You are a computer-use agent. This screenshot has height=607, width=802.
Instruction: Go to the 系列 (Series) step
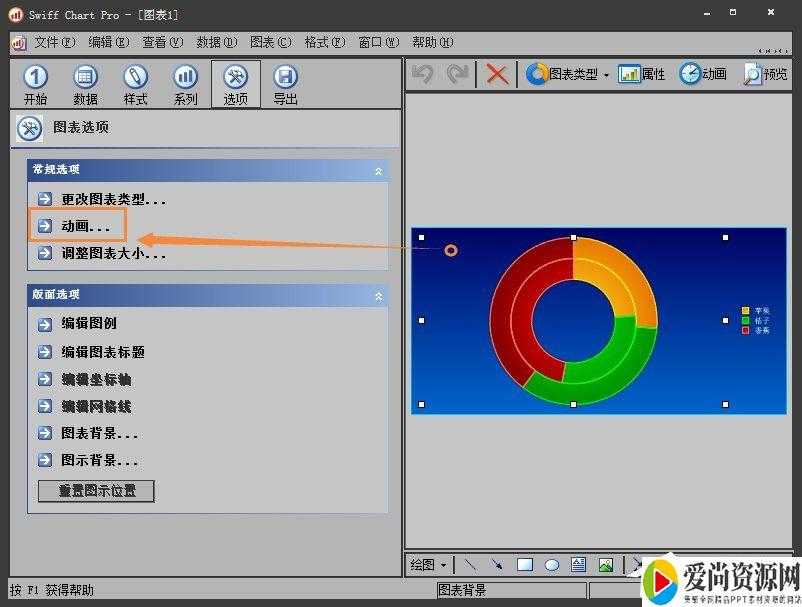pos(185,85)
